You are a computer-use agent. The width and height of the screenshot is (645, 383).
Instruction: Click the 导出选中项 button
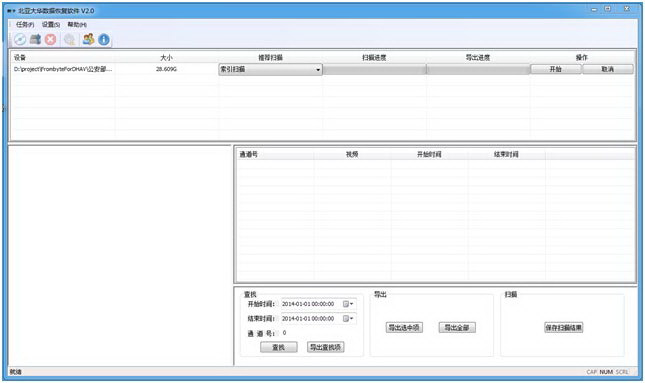tap(404, 327)
